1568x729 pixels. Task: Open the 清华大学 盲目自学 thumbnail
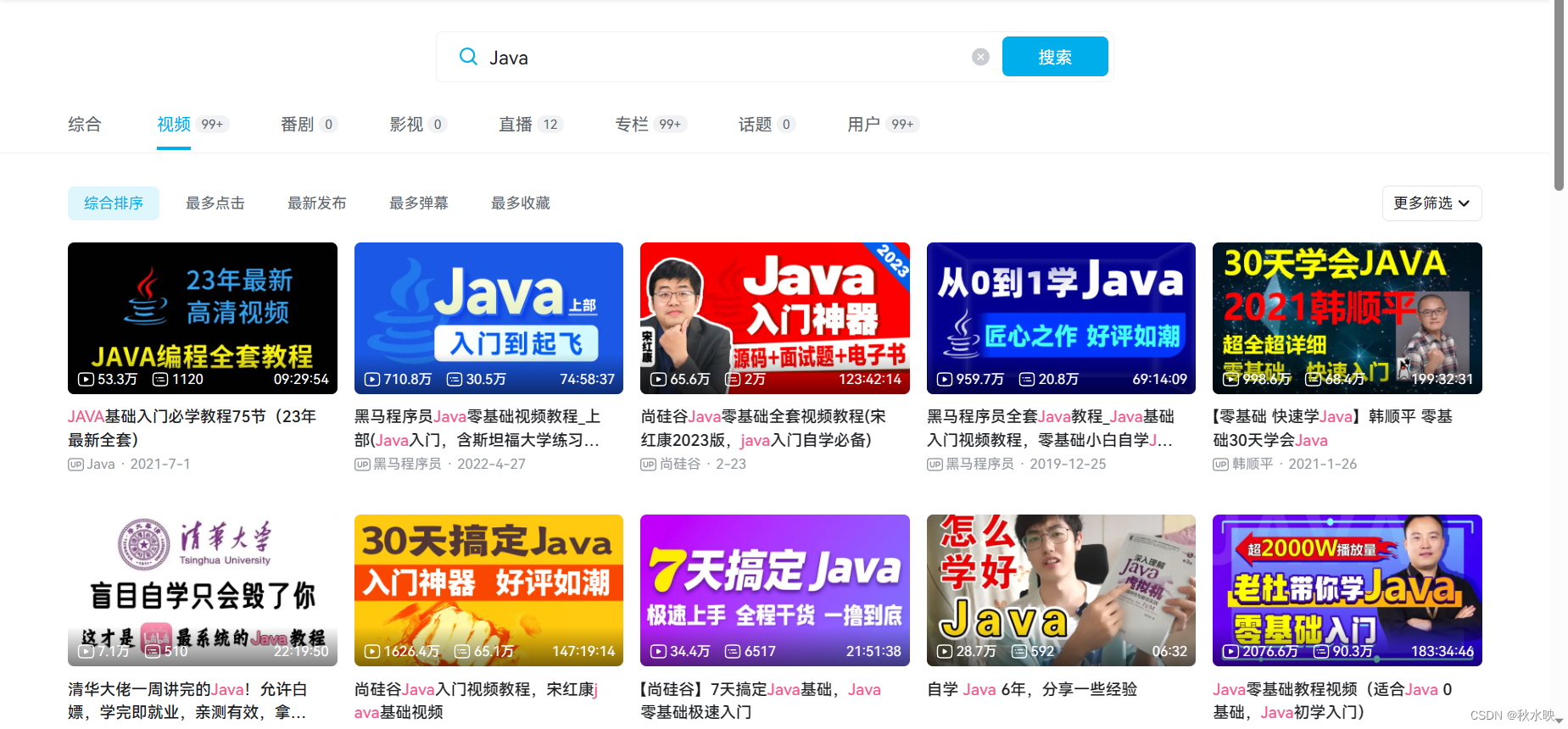(203, 590)
